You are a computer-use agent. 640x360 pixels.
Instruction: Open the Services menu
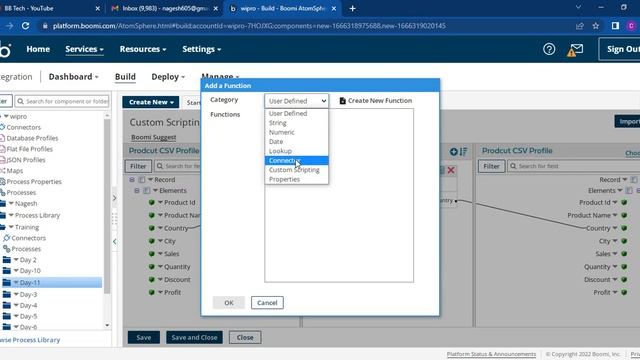point(84,49)
